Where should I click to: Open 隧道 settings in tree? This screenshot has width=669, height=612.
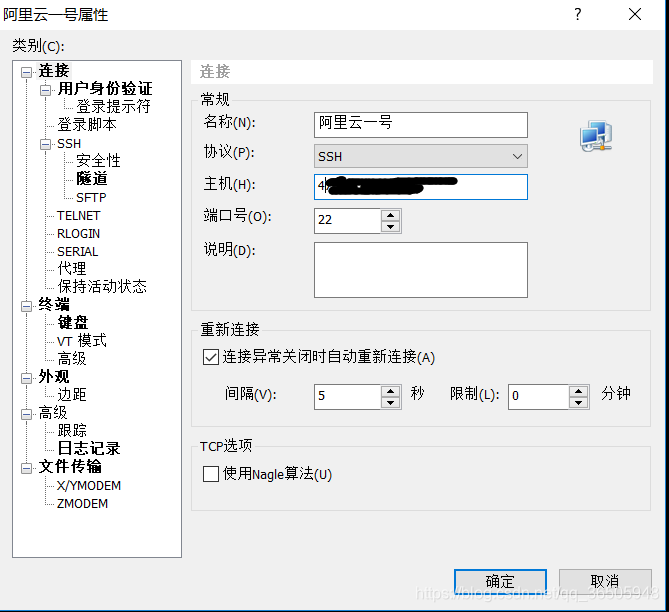92,179
